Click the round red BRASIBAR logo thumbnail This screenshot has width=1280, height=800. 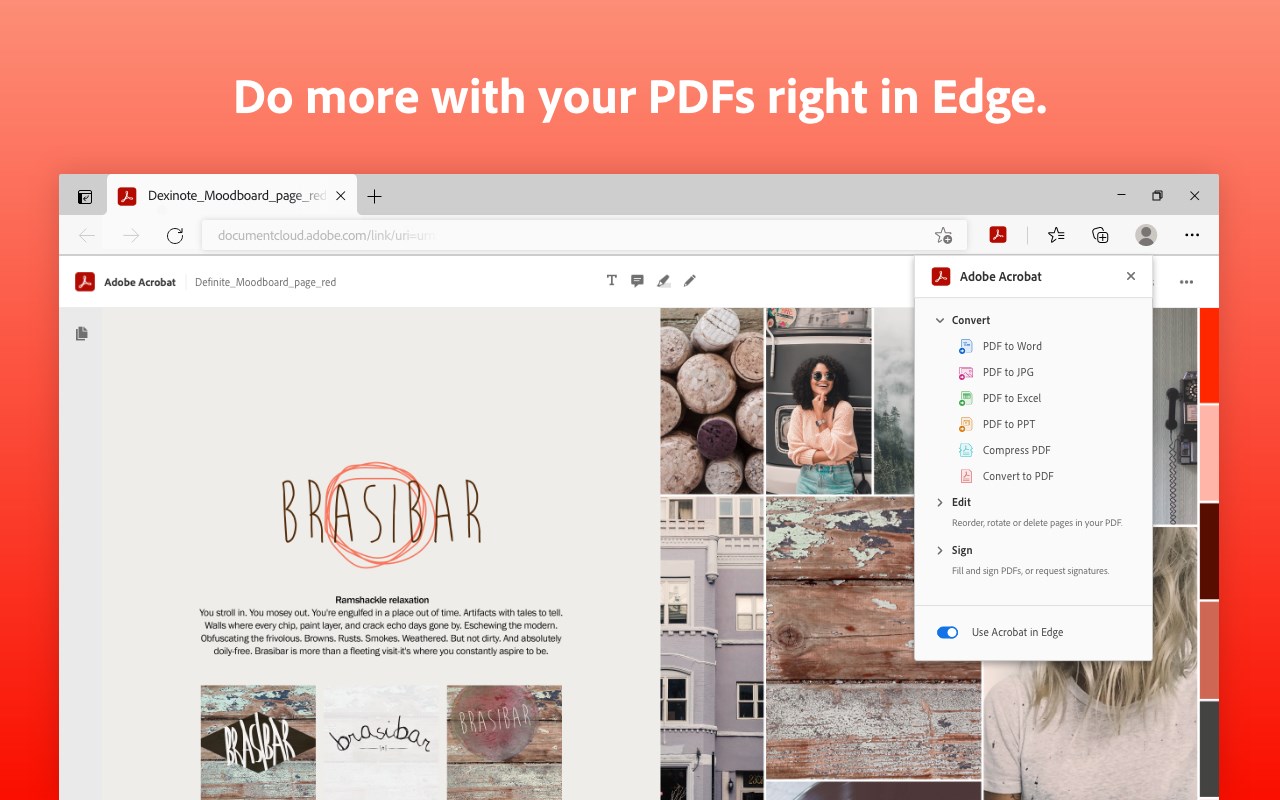(504, 741)
